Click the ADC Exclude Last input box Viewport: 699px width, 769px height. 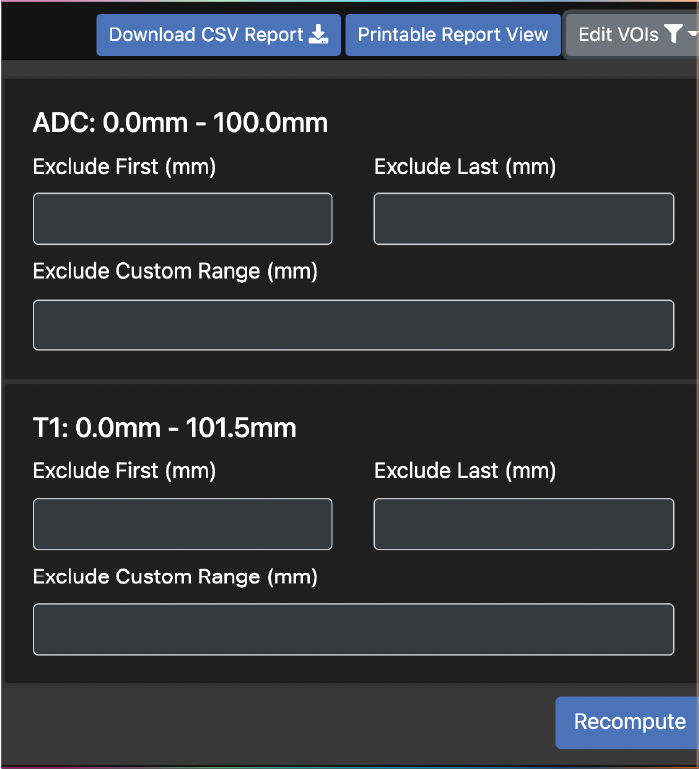524,219
